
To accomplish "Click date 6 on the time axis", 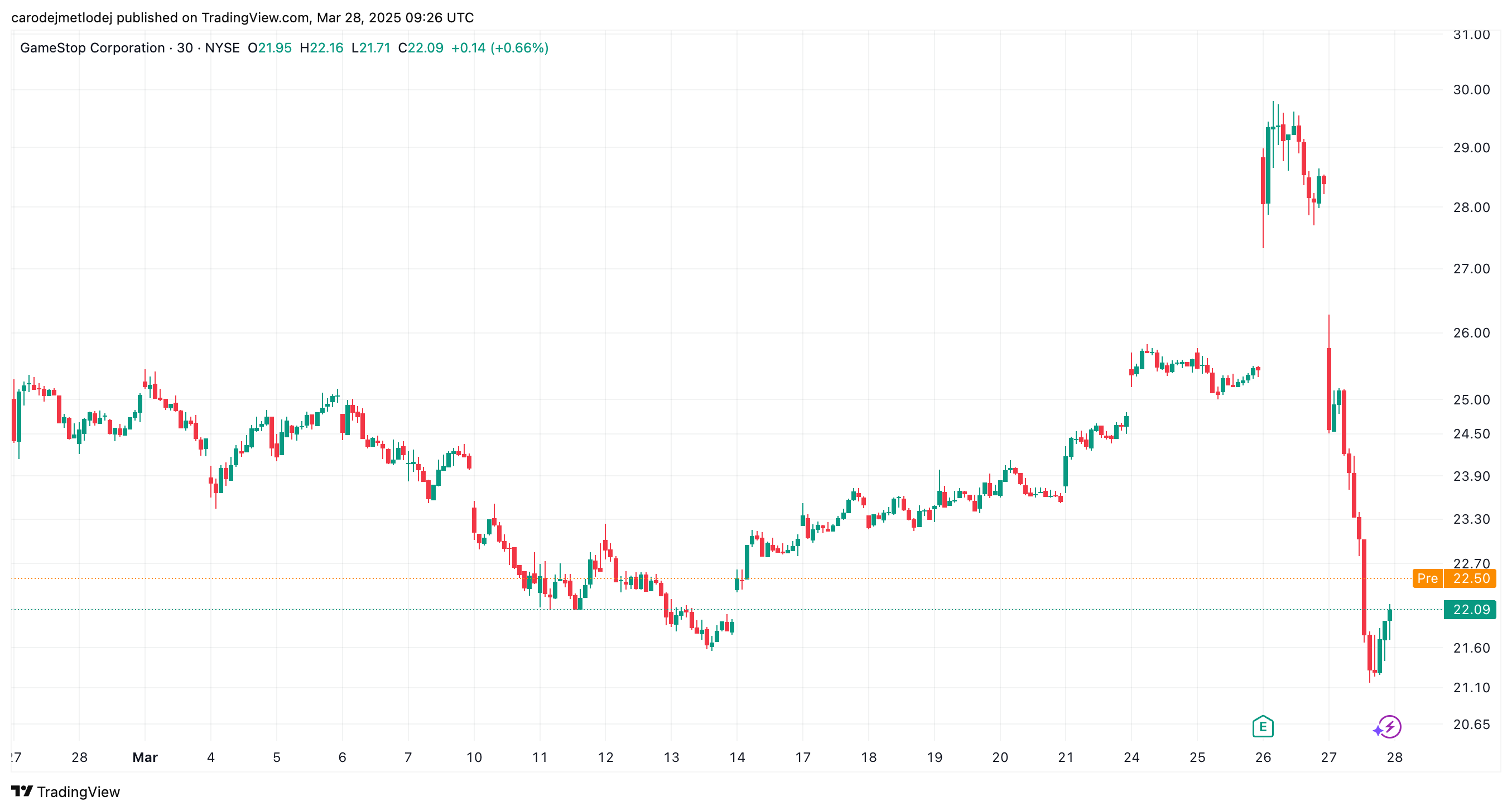I will [x=342, y=757].
